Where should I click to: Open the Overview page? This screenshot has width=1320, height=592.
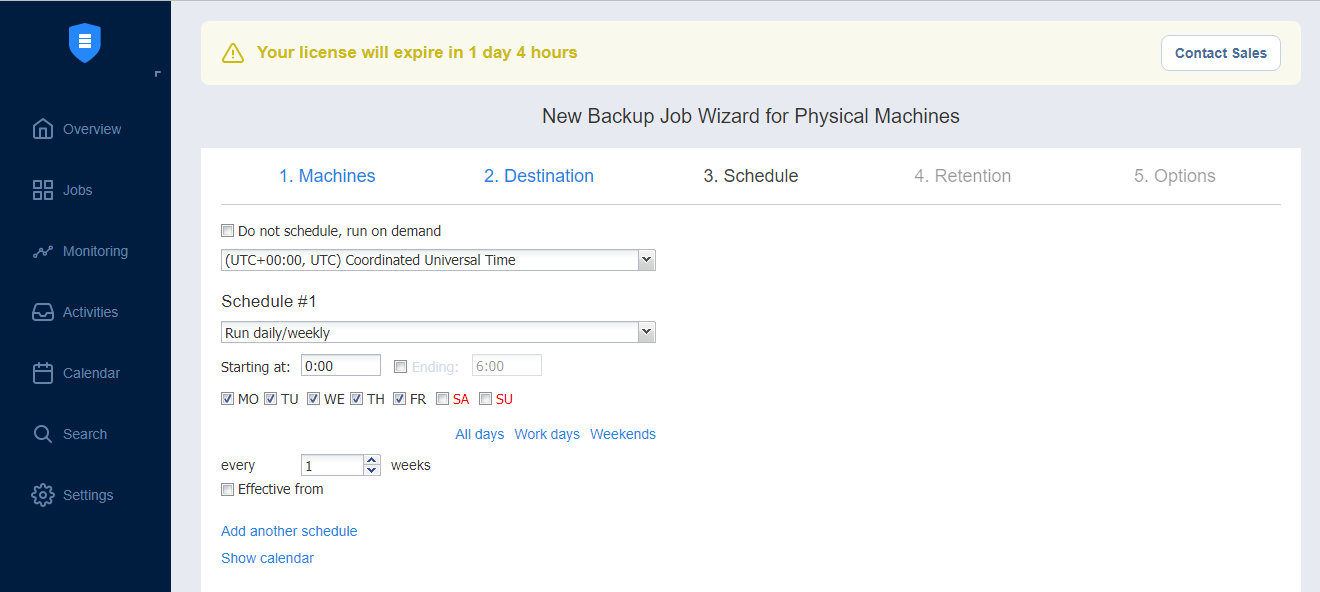(x=92, y=129)
